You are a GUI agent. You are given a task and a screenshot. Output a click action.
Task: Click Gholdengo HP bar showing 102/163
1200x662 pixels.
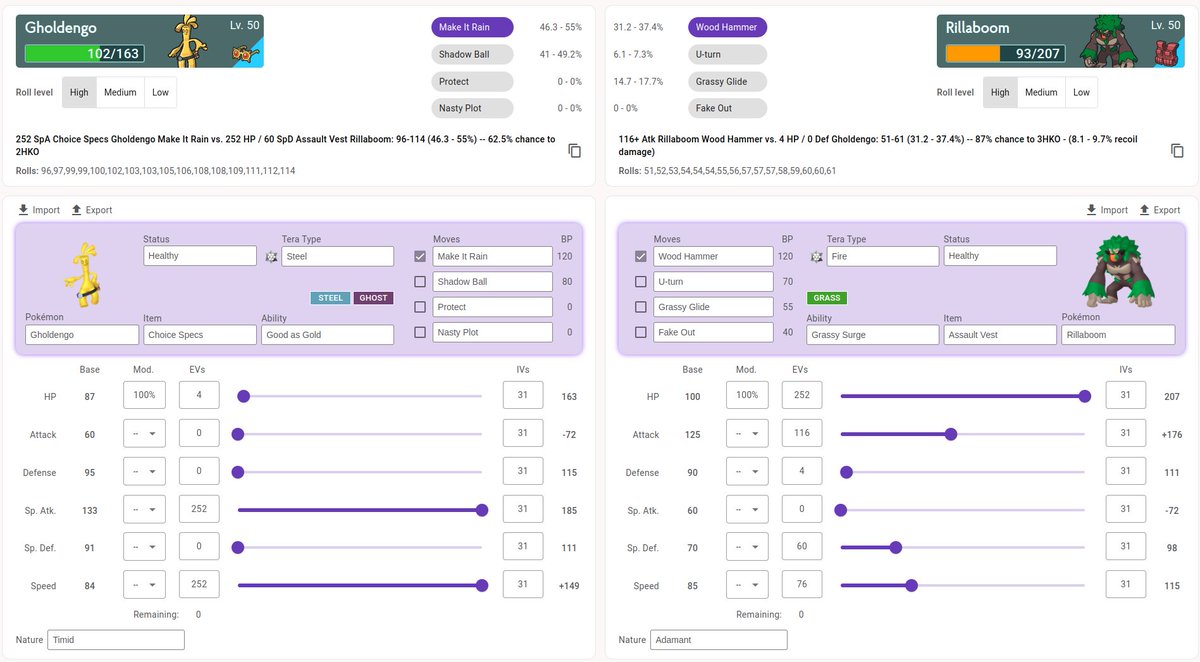click(84, 53)
